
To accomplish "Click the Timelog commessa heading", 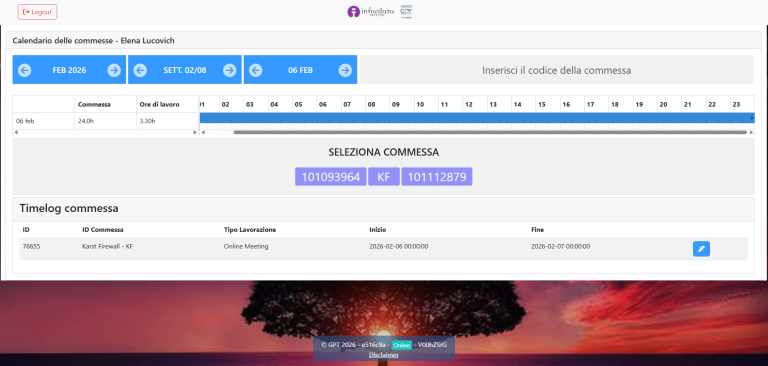I will pos(69,208).
